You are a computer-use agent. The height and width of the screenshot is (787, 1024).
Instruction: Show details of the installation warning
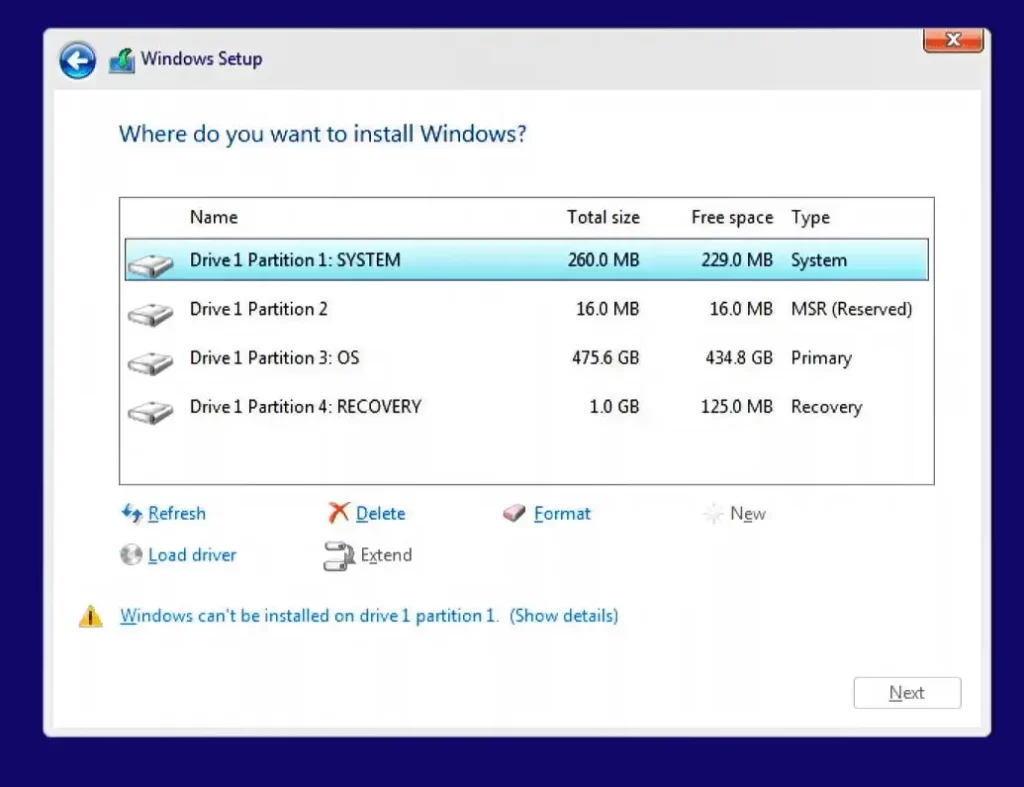click(564, 615)
